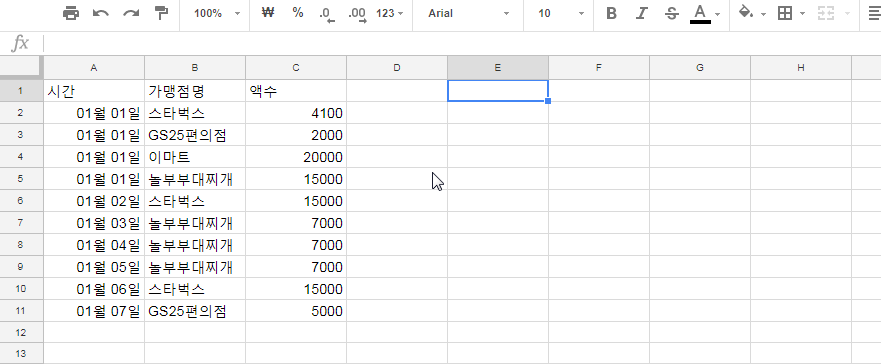Click the cell containing 5000
The image size is (881, 364).
pyautogui.click(x=296, y=311)
